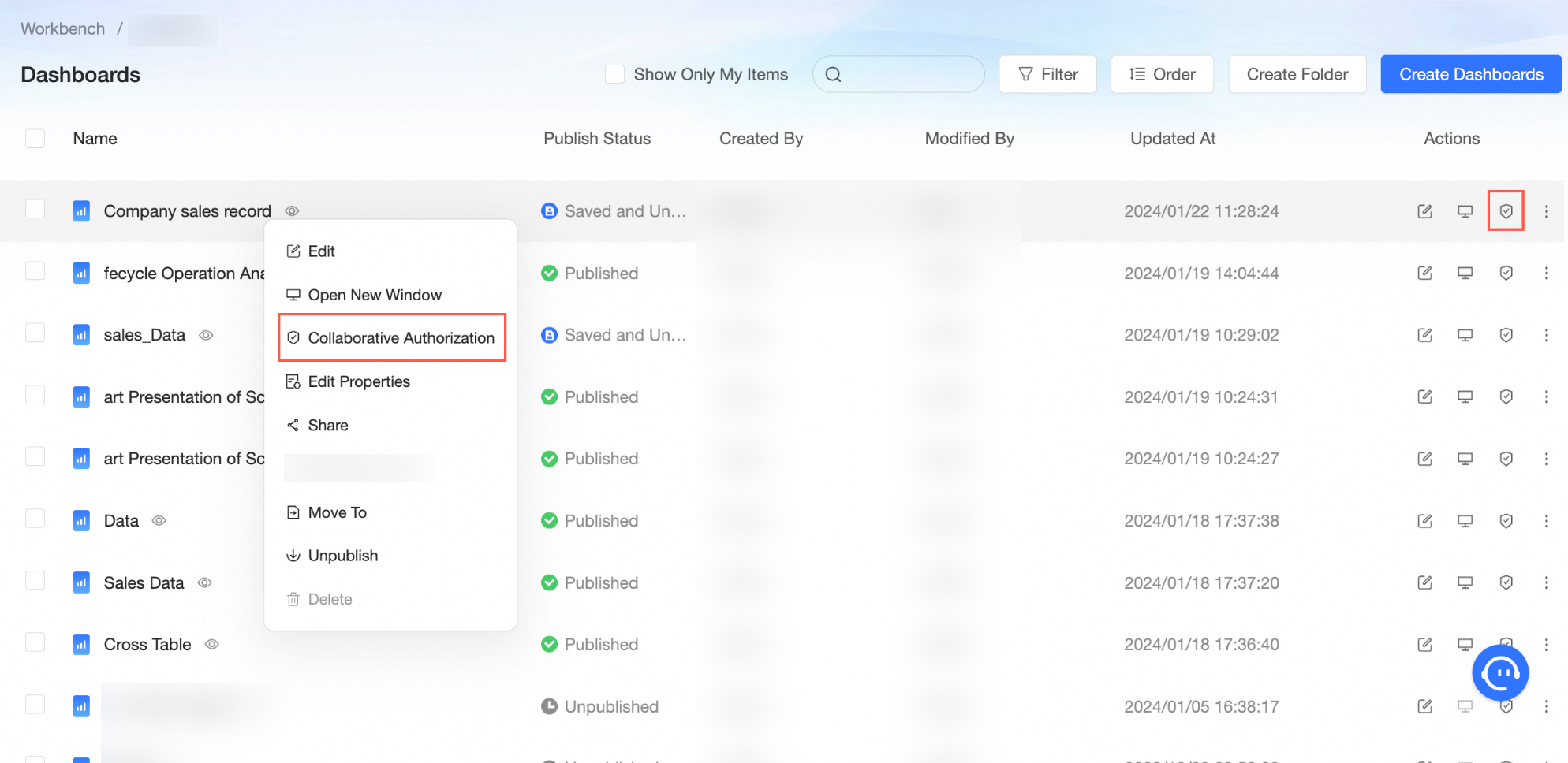Toggle the select-all checkbox in header

tap(35, 139)
